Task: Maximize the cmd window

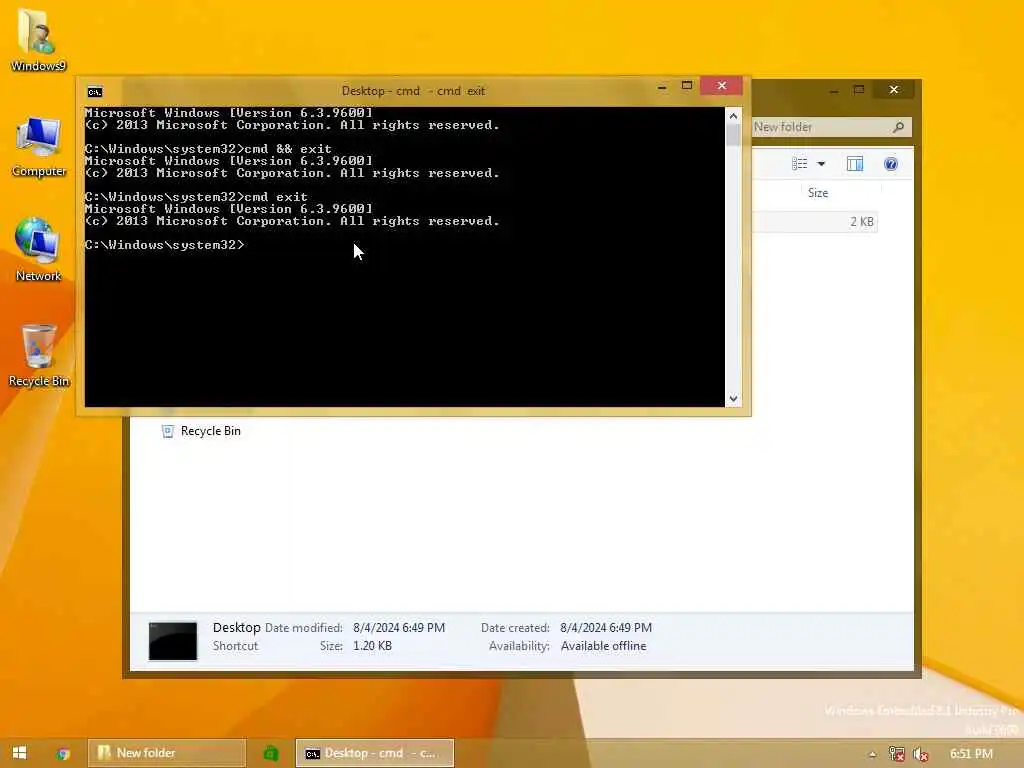Action: [687, 86]
